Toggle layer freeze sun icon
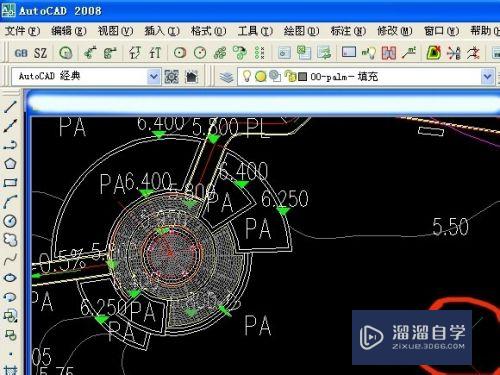The width and height of the screenshot is (500, 375). (261, 77)
